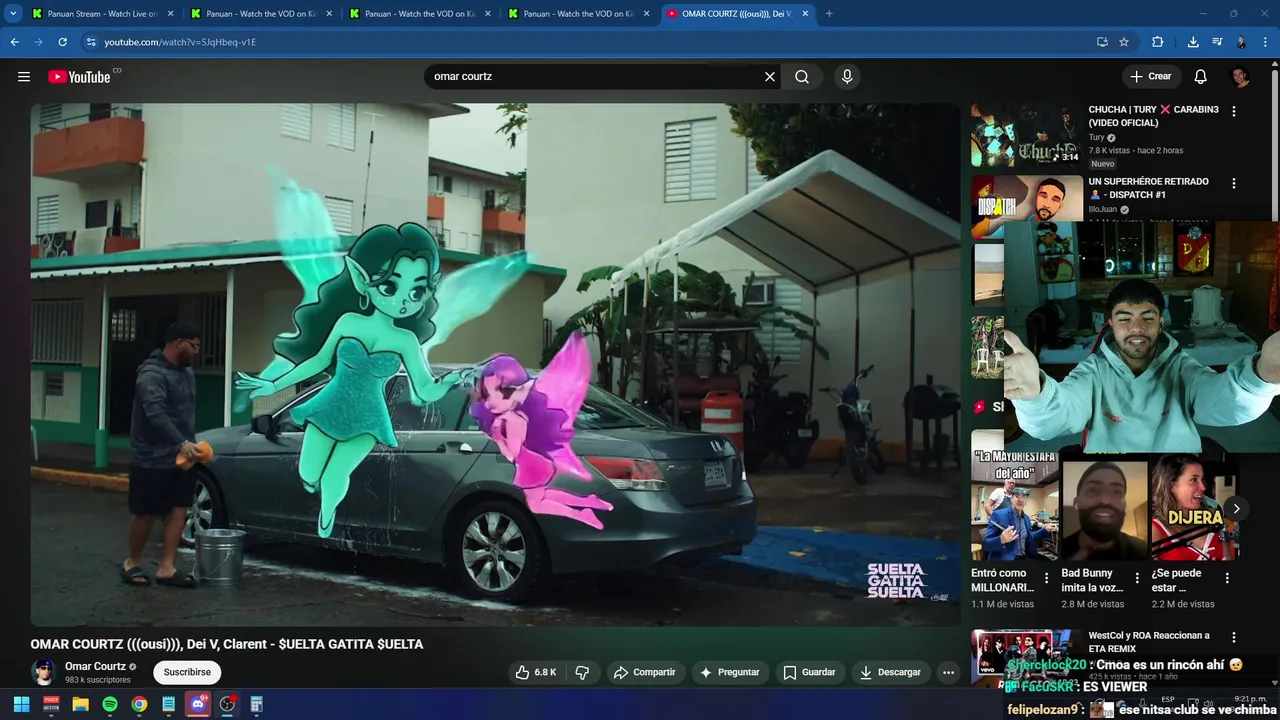The width and height of the screenshot is (1280, 720).
Task: Install app icon in address bar
Action: [1102, 42]
